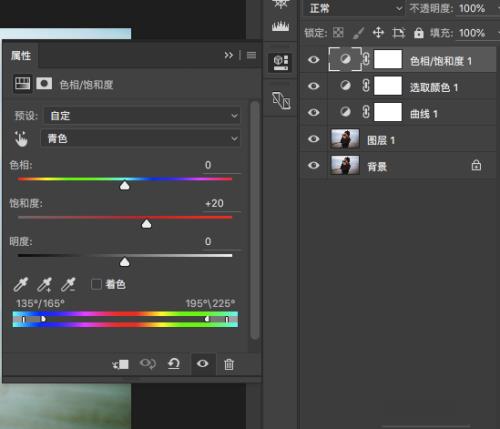Image resolution: width=500 pixels, height=429 pixels.
Task: Click the 饱和度 saturation slider handle
Action: [x=146, y=224]
